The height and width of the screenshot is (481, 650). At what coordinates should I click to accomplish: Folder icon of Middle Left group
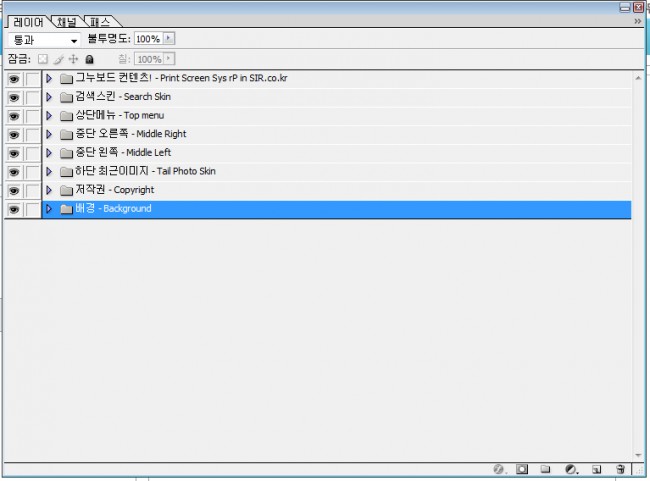pyautogui.click(x=66, y=153)
